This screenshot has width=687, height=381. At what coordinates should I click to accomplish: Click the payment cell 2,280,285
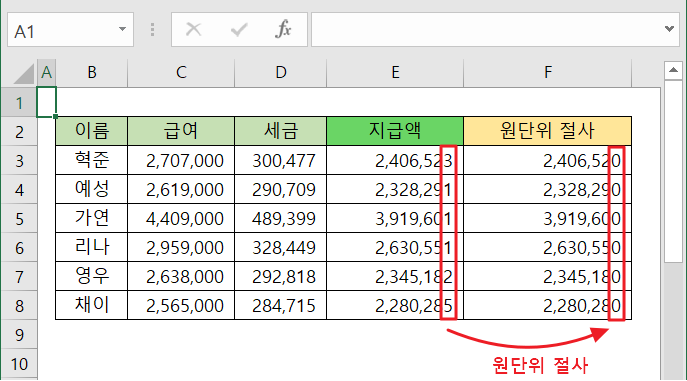395,305
